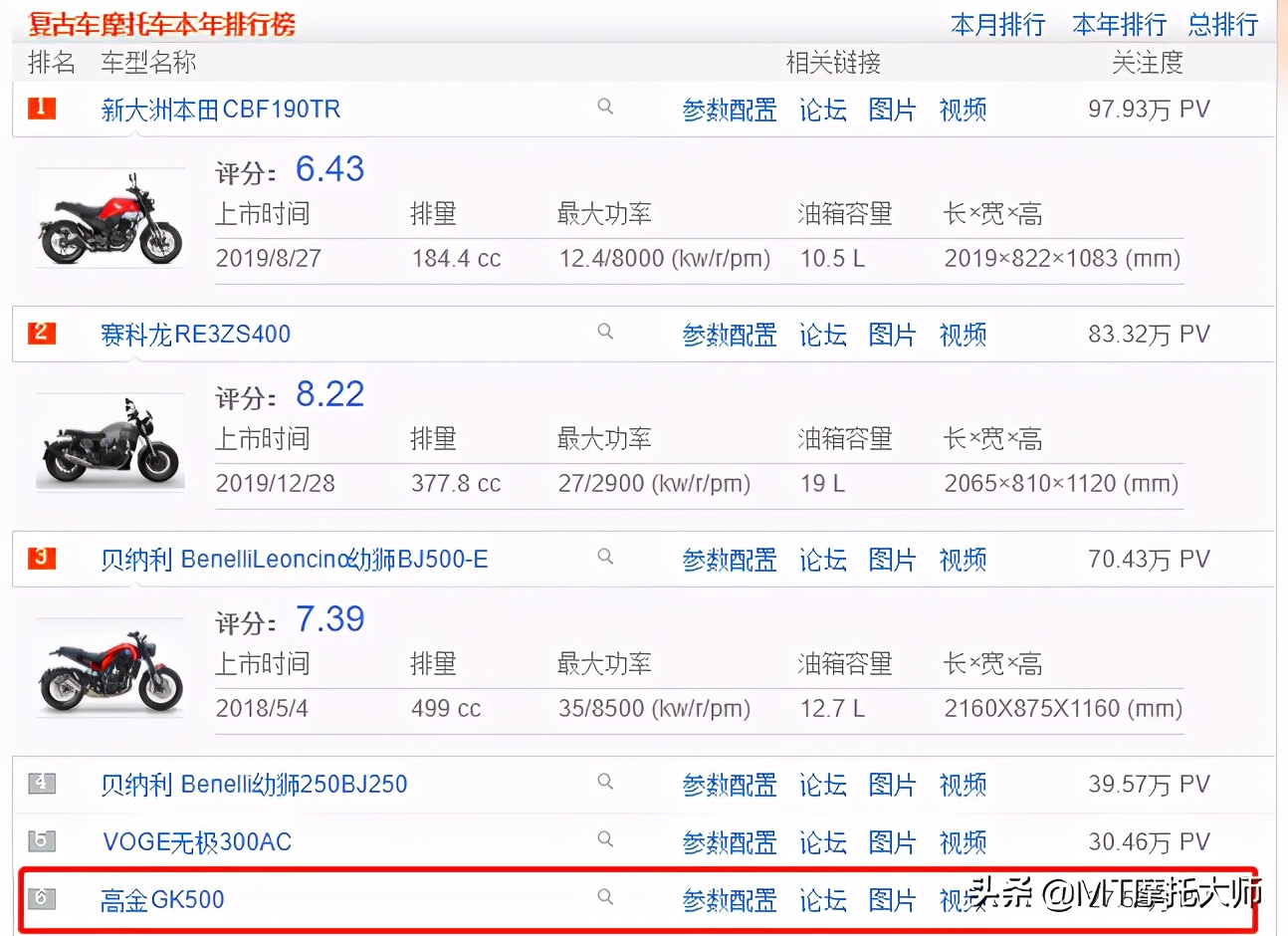Click the search icon beside 赛科龙RE3ZS400
Screen dimensions: 1288x936
(605, 333)
